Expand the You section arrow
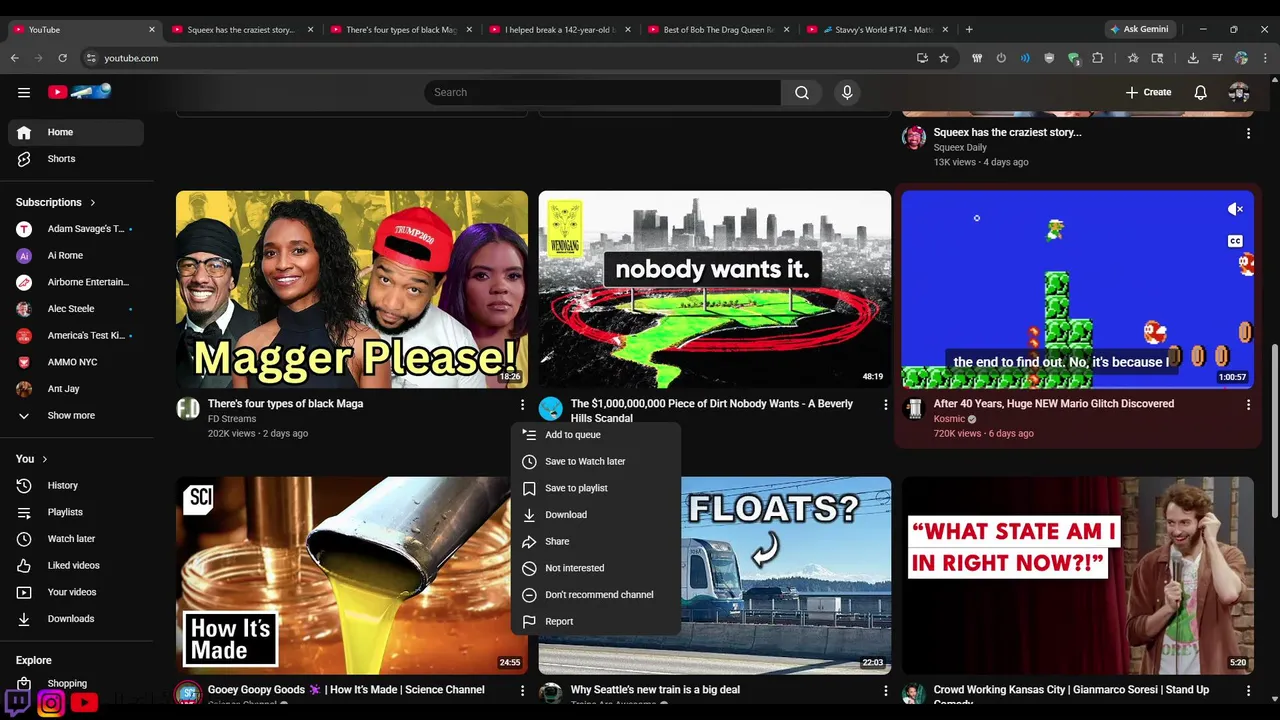Image resolution: width=1280 pixels, height=720 pixels. coord(43,459)
